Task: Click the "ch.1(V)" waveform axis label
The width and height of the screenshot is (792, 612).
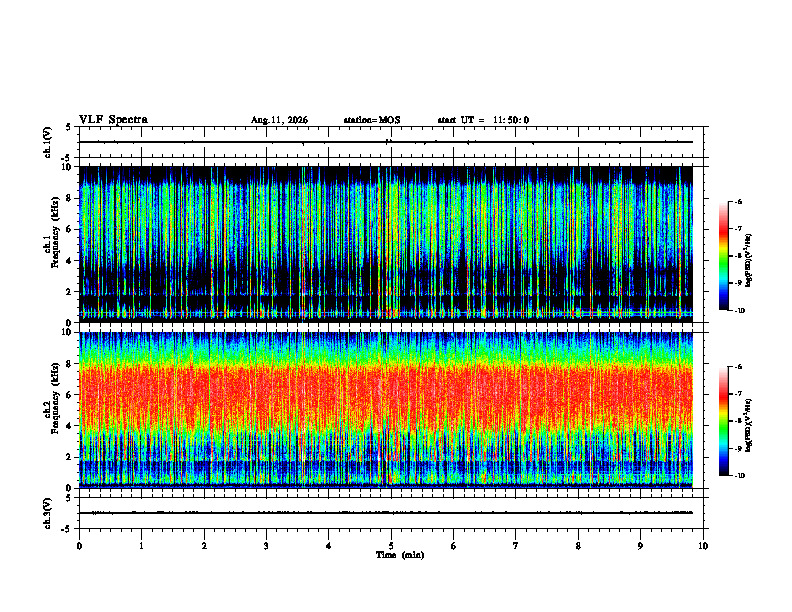Action: click(48, 142)
